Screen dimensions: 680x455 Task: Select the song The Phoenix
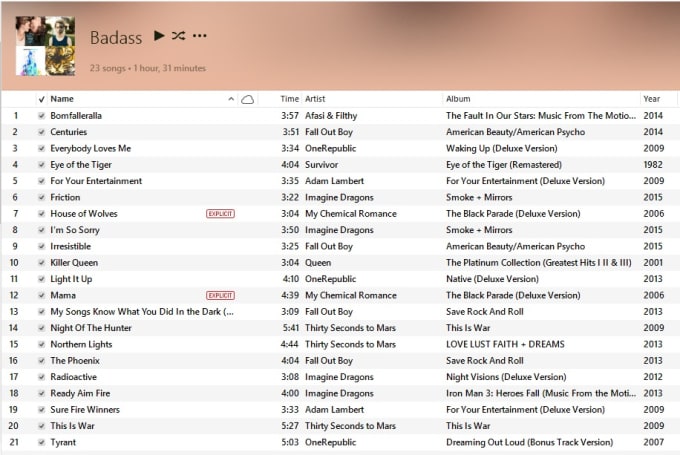click(75, 360)
